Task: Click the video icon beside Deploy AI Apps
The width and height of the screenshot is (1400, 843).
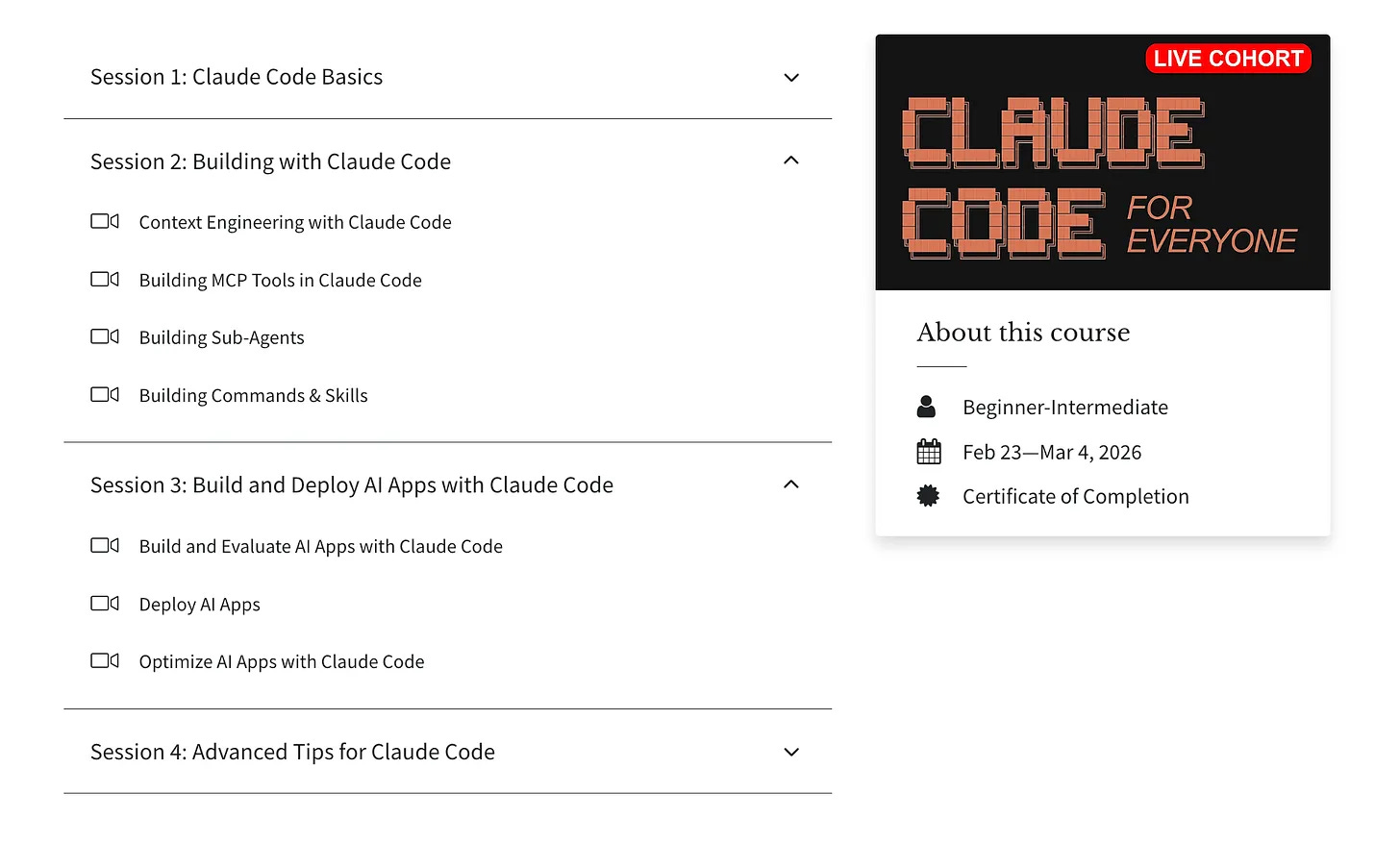Action: tap(105, 603)
